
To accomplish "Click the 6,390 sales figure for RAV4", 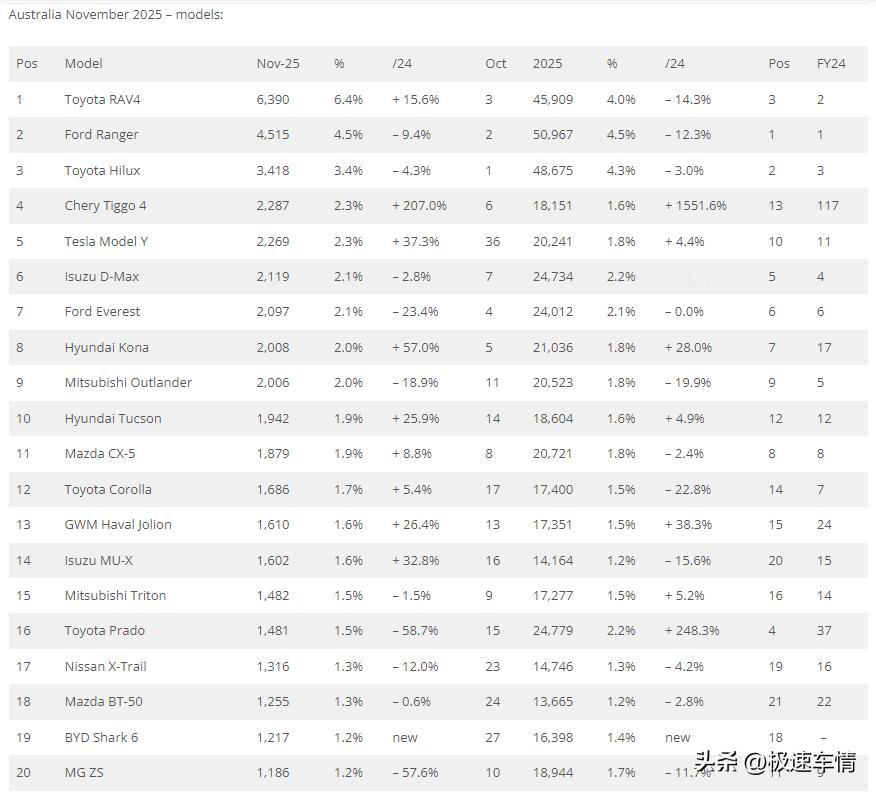I will (273, 99).
